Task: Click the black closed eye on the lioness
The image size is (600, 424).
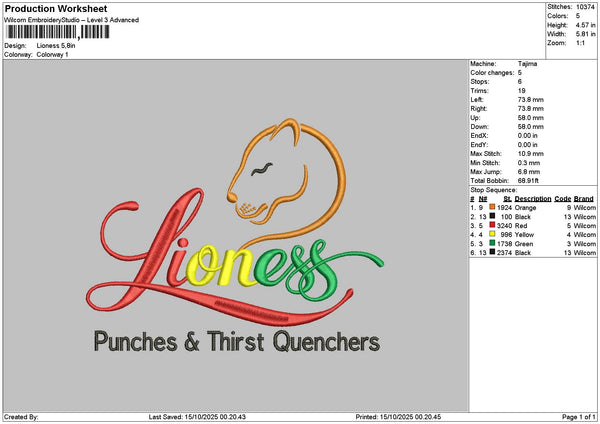Action: tap(262, 169)
